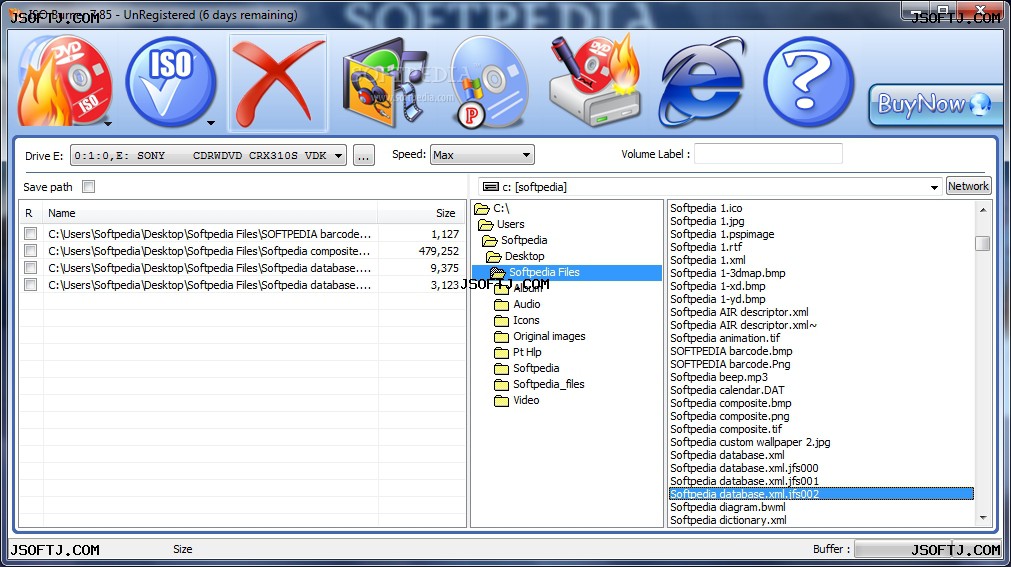Click the file list scrollbar thumb

(983, 243)
